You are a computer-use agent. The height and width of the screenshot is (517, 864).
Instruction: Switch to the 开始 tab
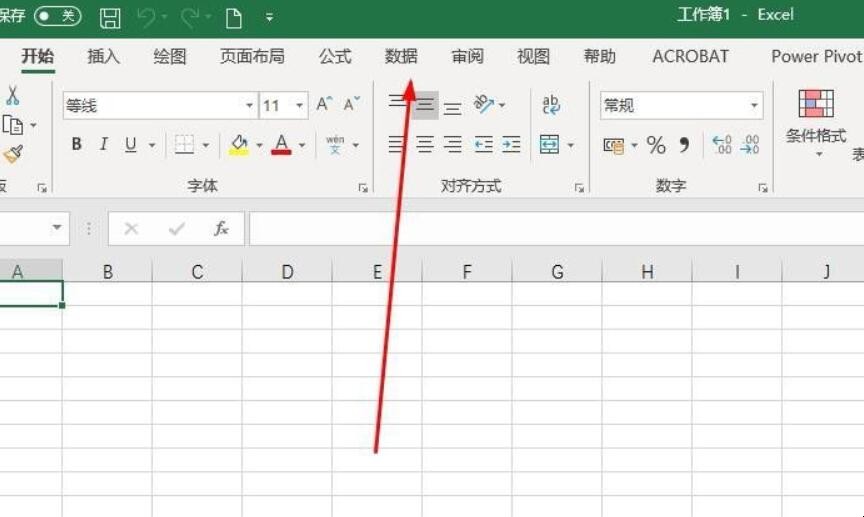(x=37, y=56)
